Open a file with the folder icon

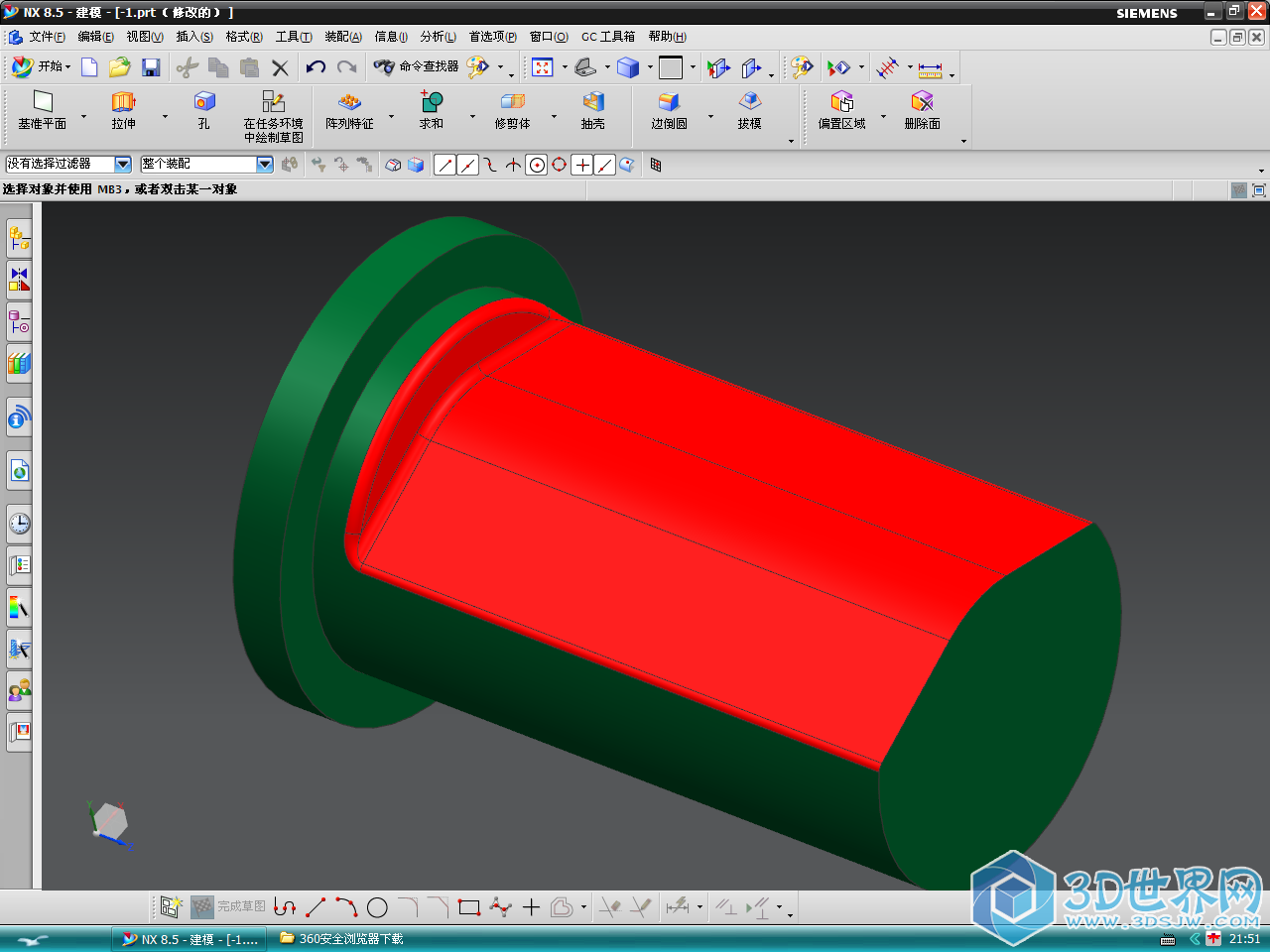tap(120, 66)
